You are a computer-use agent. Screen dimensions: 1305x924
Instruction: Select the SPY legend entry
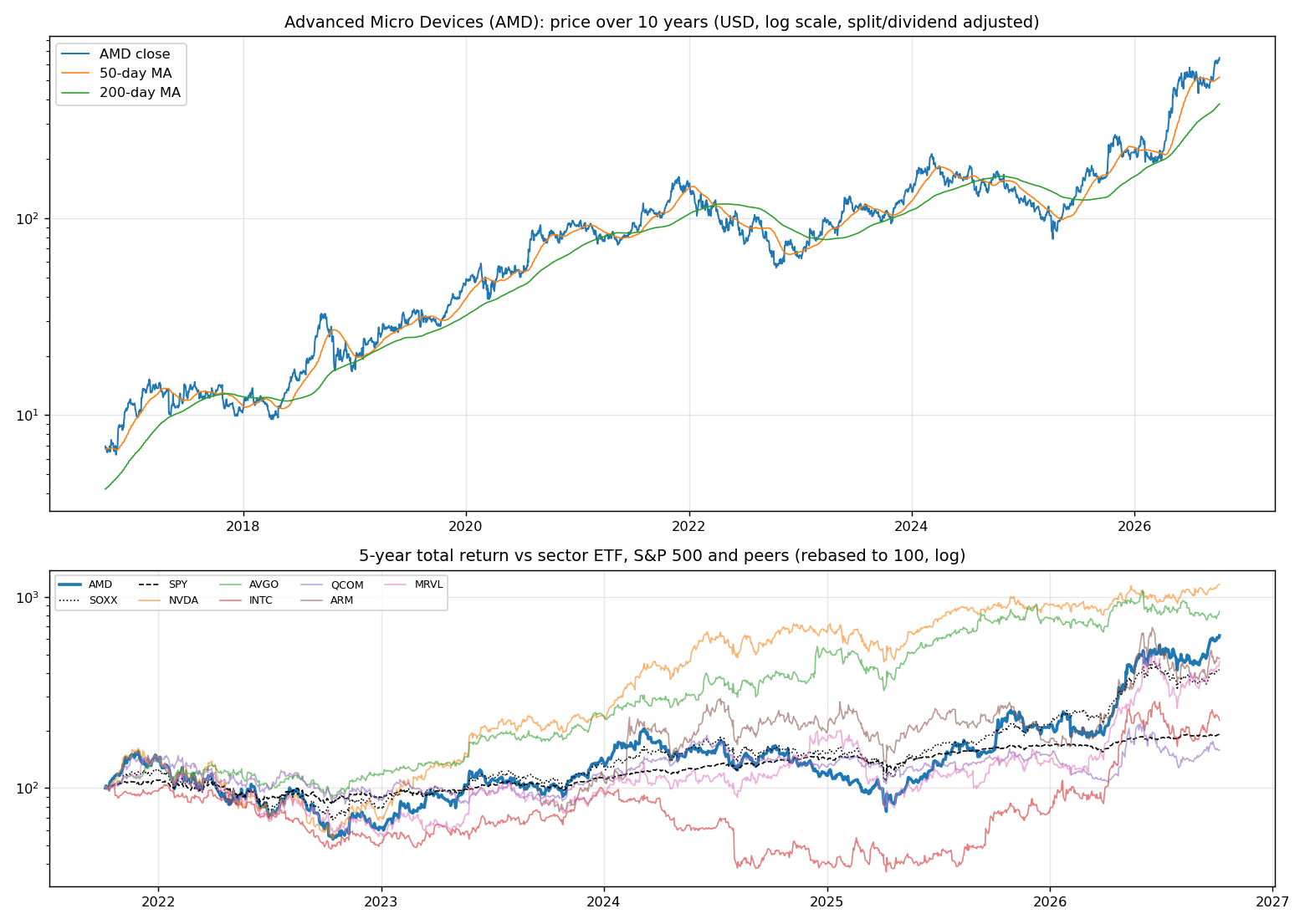(162, 585)
